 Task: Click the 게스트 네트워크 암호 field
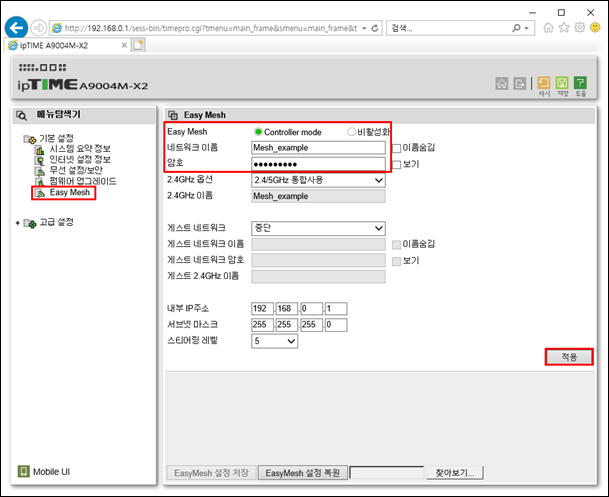[x=318, y=260]
